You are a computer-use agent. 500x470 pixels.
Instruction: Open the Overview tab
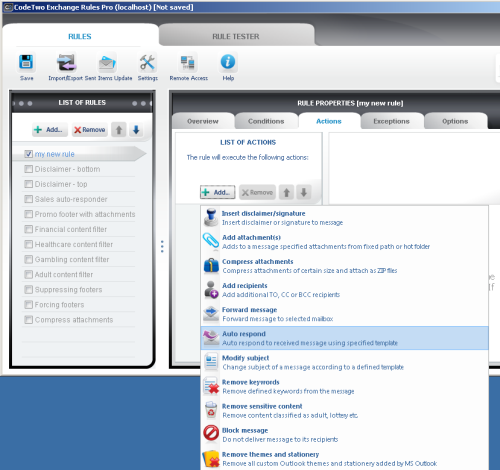[x=203, y=121]
